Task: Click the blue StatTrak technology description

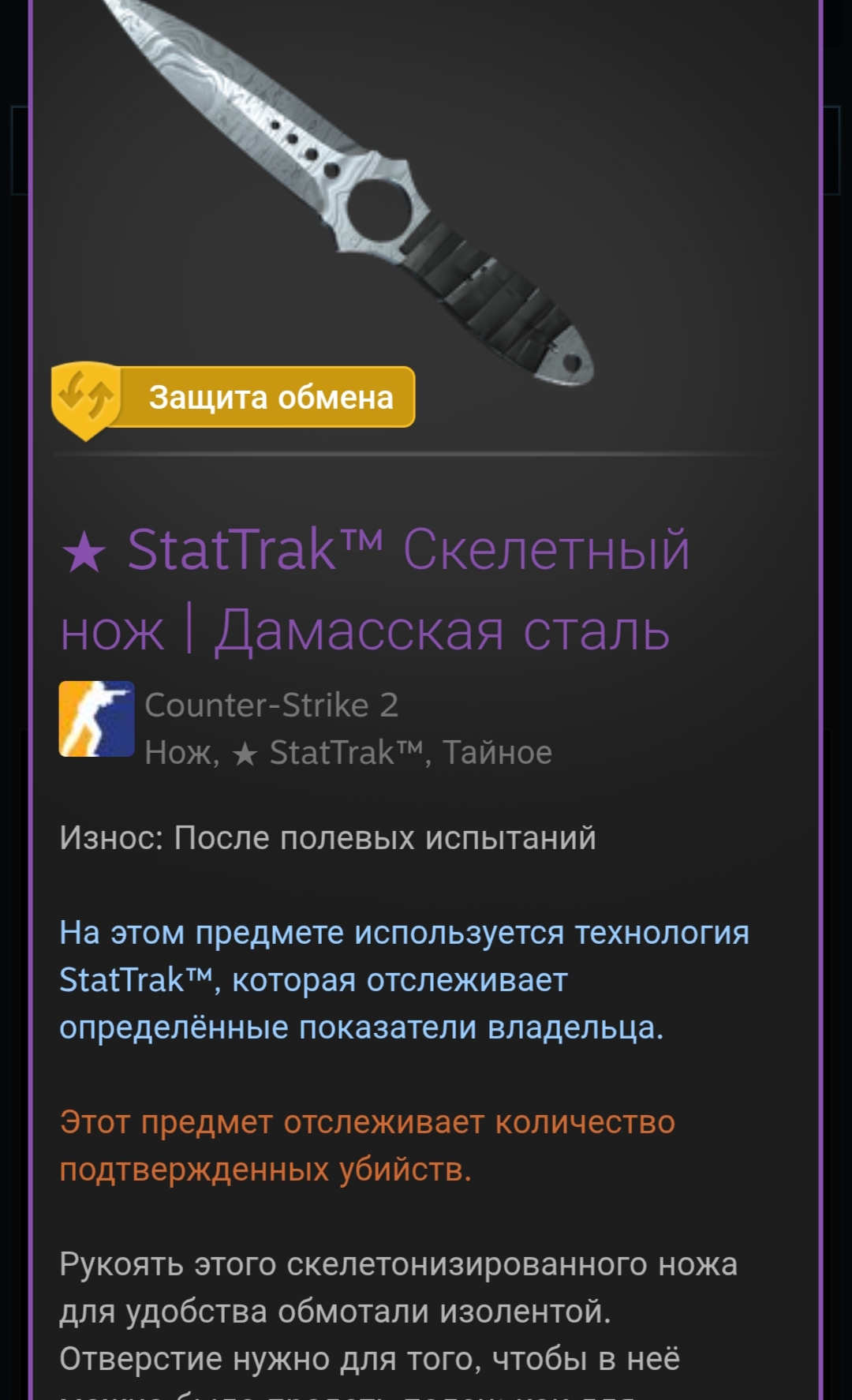Action: click(x=404, y=980)
